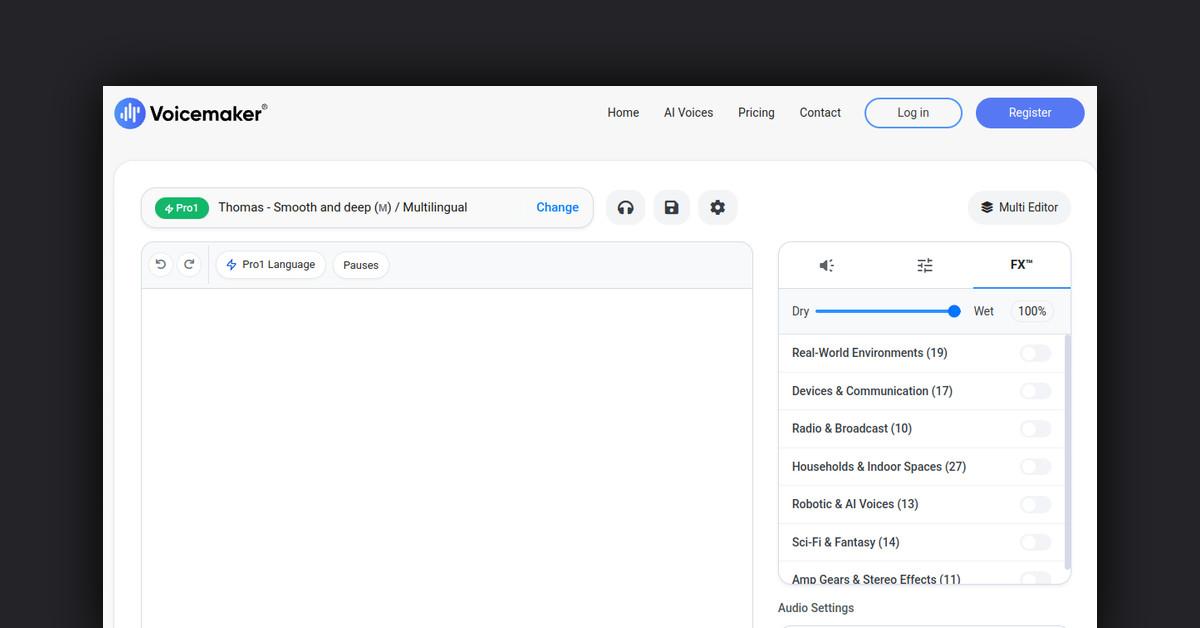Screen dimensions: 1200x628
Task: Enable Real-World Environments effects toggle
Action: (x=1035, y=353)
